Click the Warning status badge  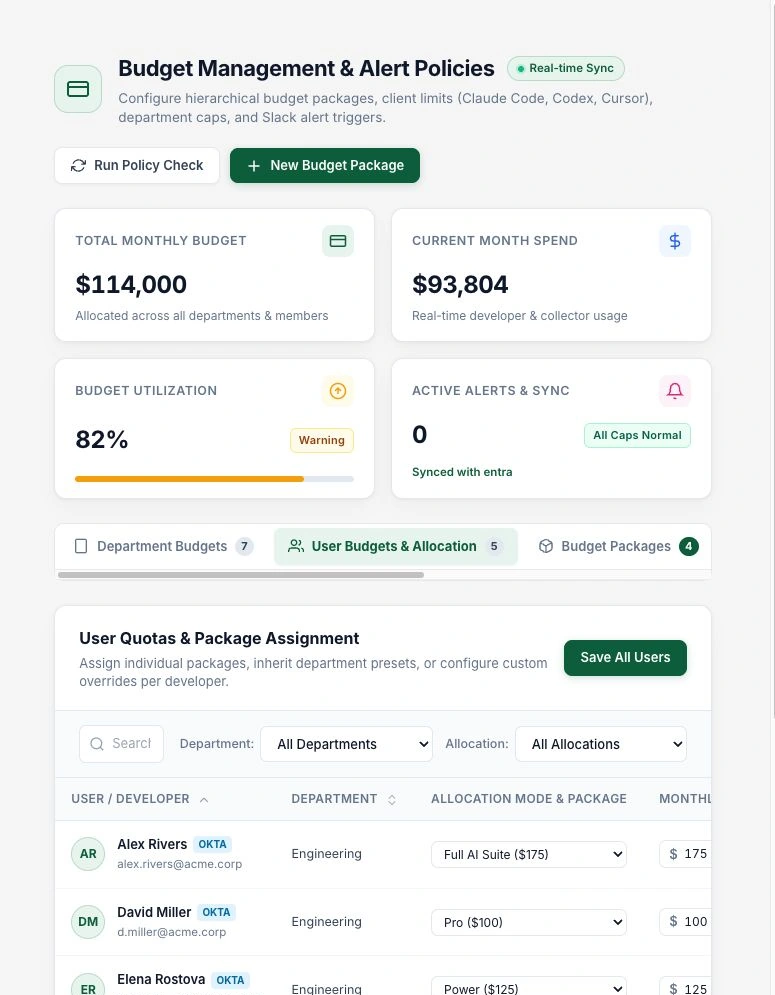(x=322, y=440)
